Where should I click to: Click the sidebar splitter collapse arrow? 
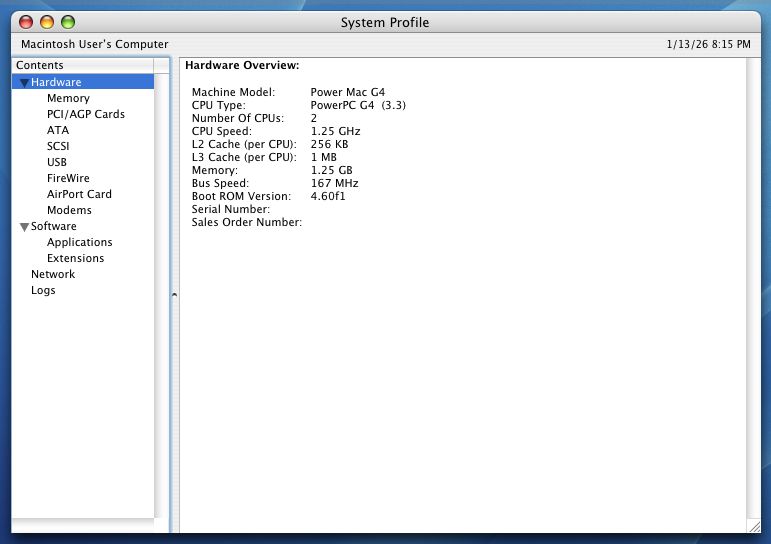pos(175,295)
